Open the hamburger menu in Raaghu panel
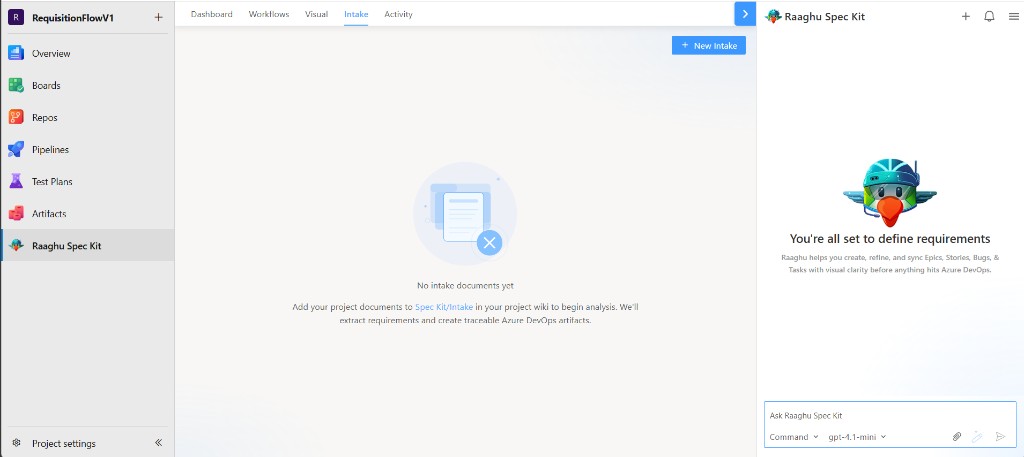The width and height of the screenshot is (1024, 457). tap(1013, 16)
